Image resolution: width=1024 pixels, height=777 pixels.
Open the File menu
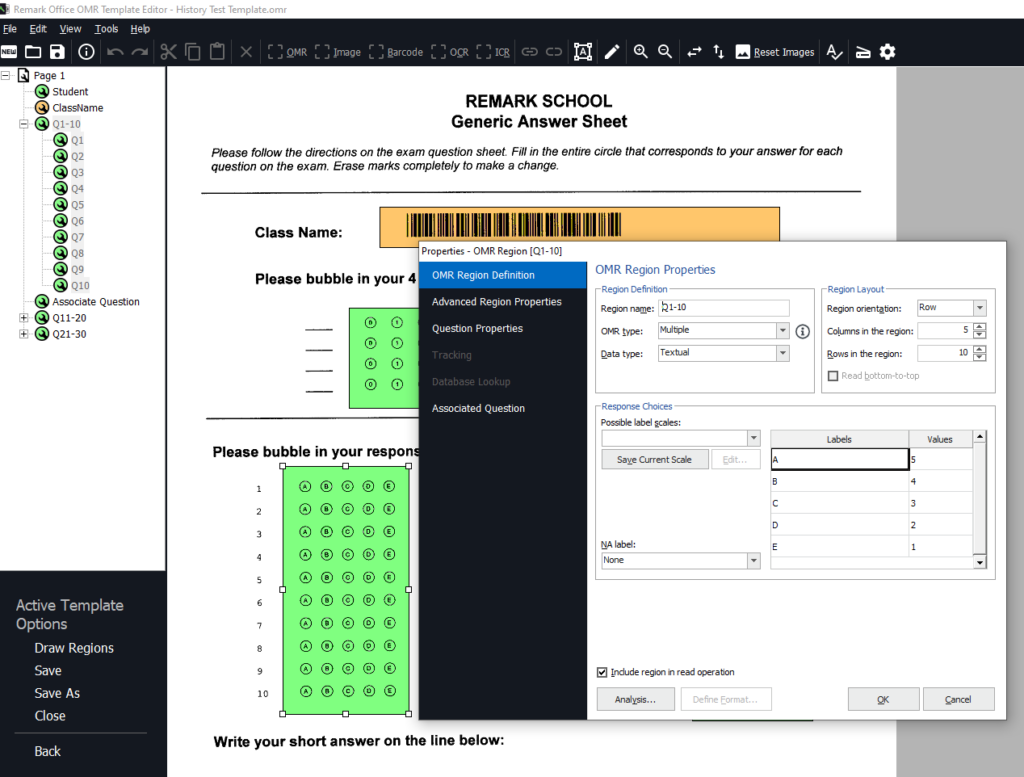coord(10,29)
